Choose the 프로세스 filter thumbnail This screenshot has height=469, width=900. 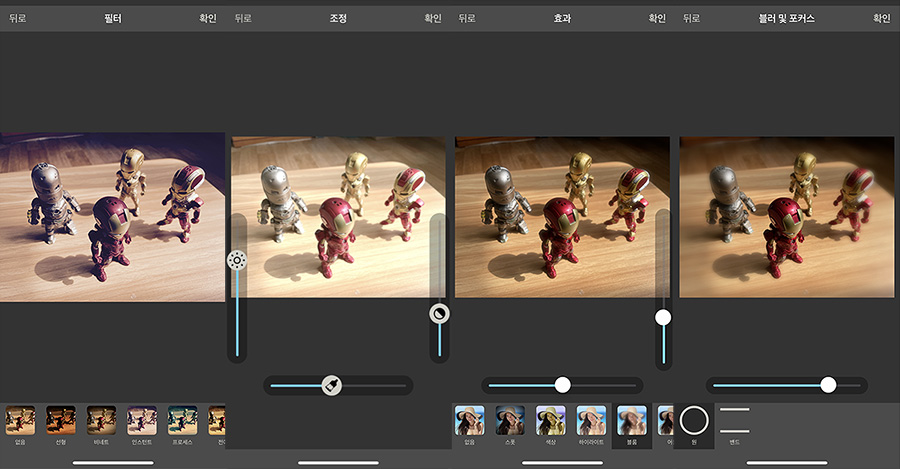click(x=183, y=421)
